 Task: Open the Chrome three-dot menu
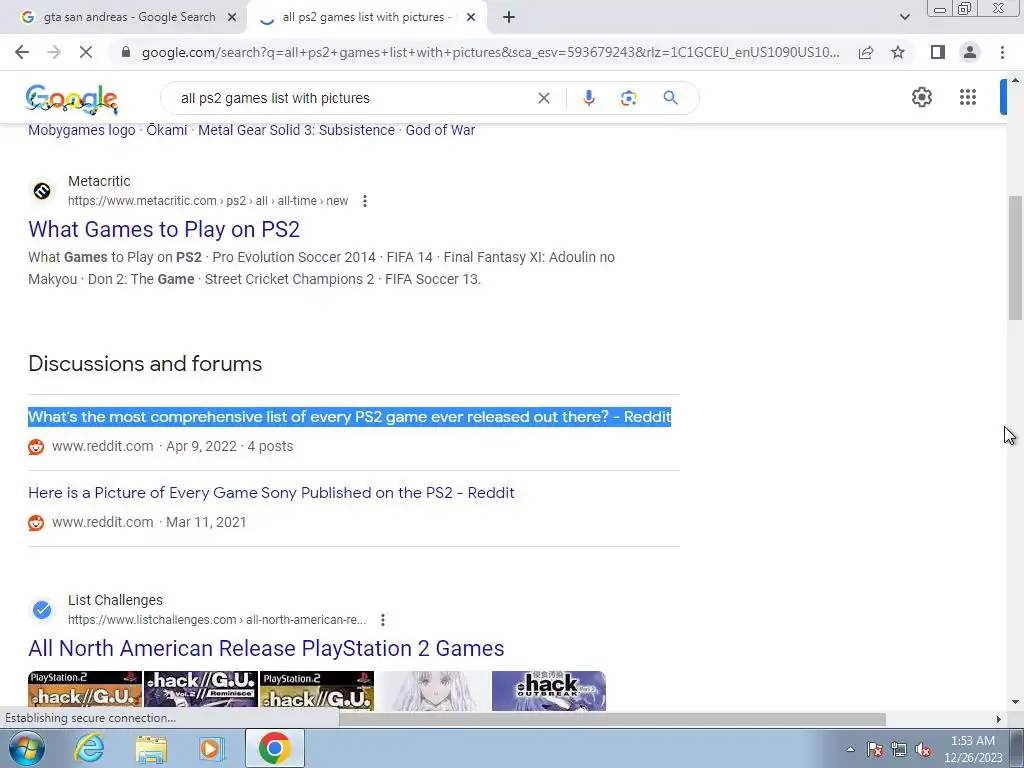coord(1002,52)
